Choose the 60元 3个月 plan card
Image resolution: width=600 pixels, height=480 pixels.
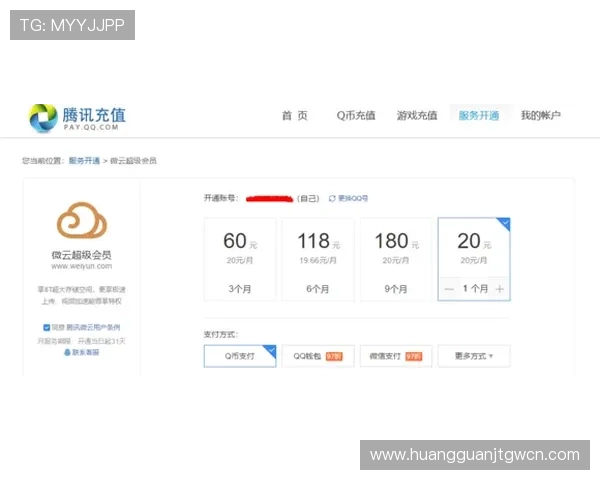(240, 260)
